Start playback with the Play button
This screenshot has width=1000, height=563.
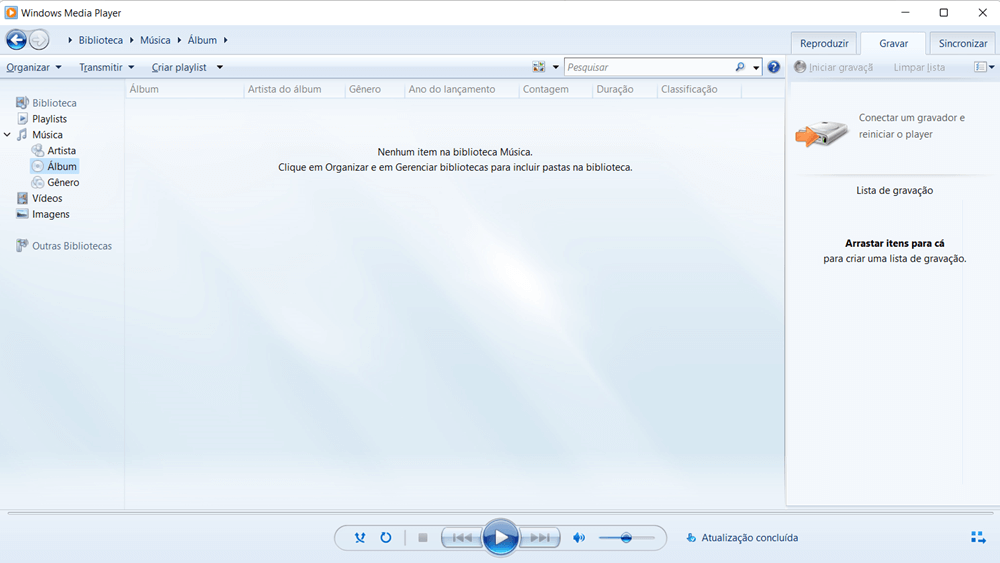(501, 537)
